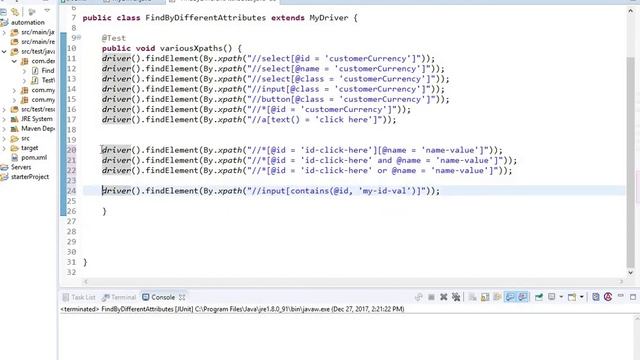Viewport: 640px width, 360px height.
Task: Expand the src/test/res folder
Action: coord(4,109)
